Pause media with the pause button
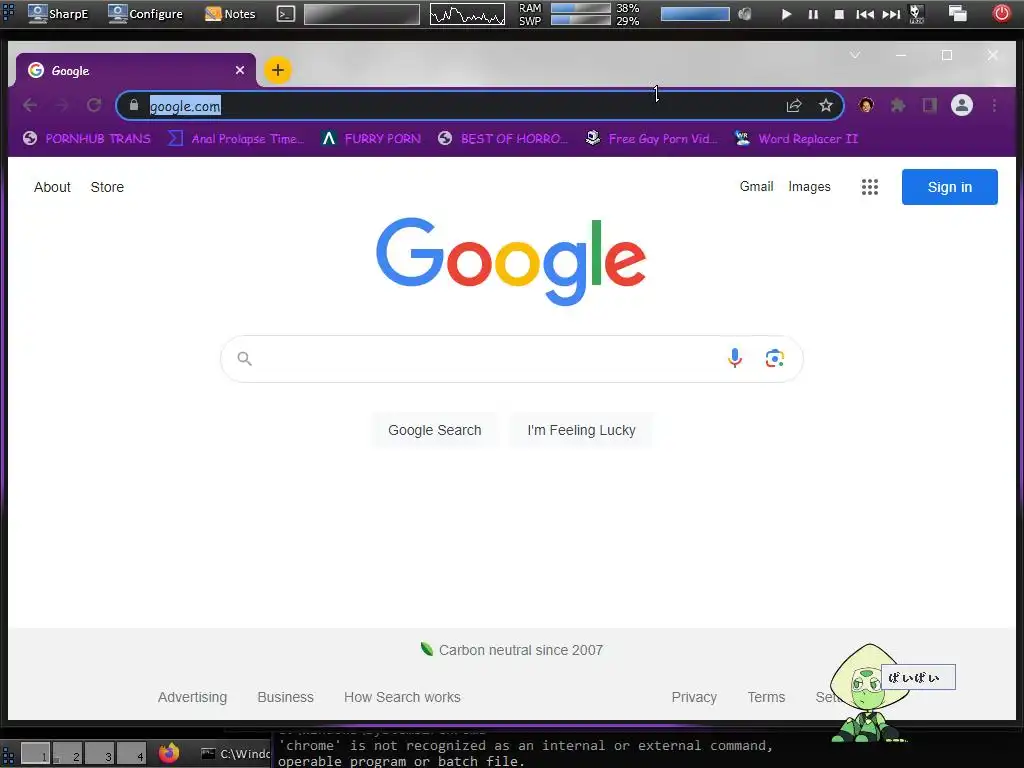Viewport: 1024px width, 768px height. pyautogui.click(x=812, y=14)
